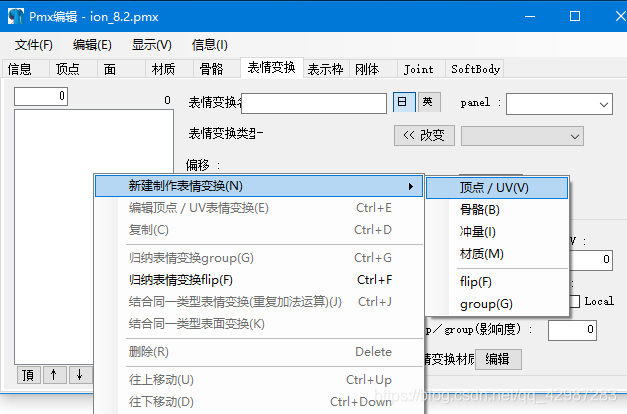This screenshot has width=627, height=414.
Task: Open the 编辑(E) menu
Action: (92, 45)
